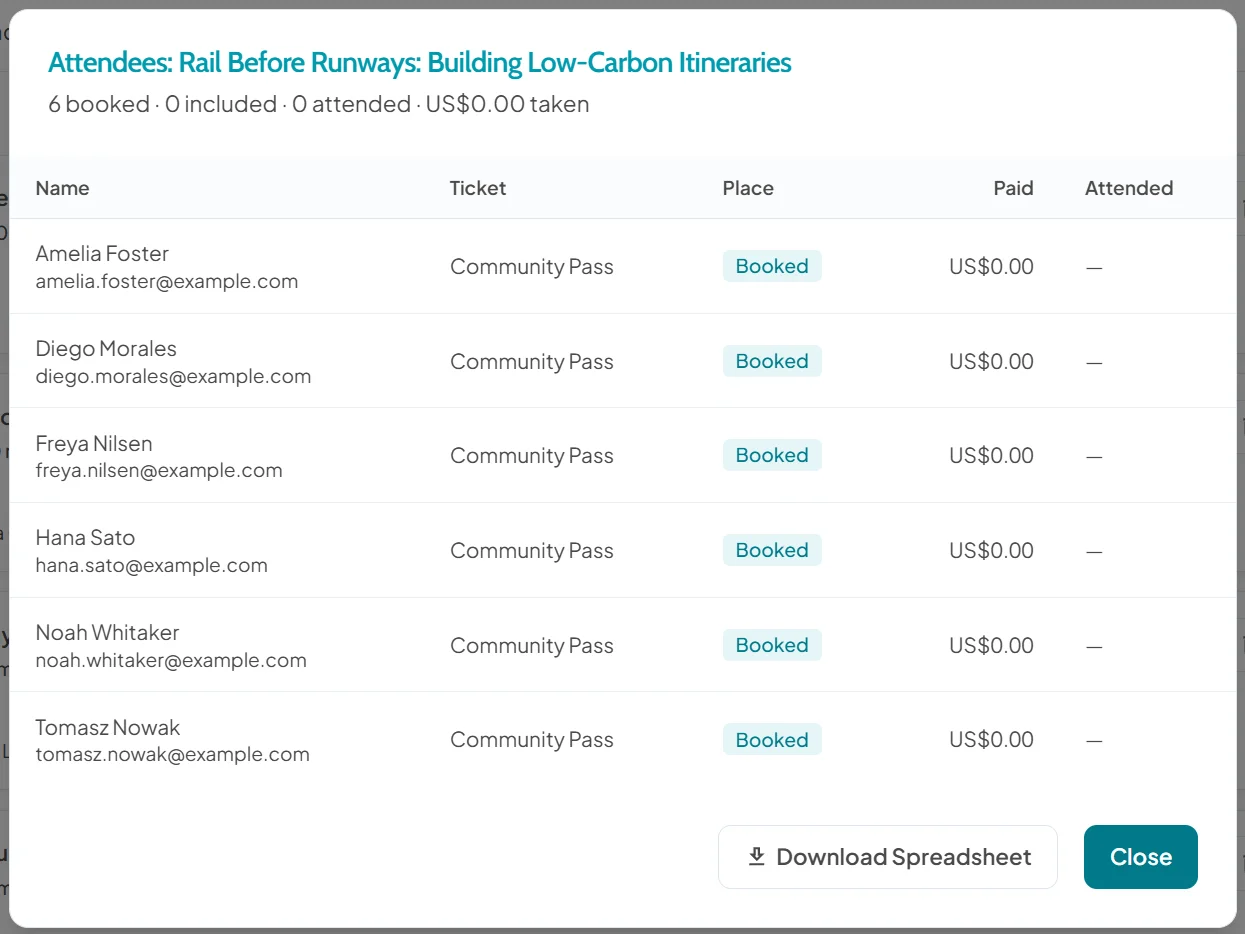Image resolution: width=1245 pixels, height=934 pixels.
Task: Click the download arrow icon
Action: [757, 857]
